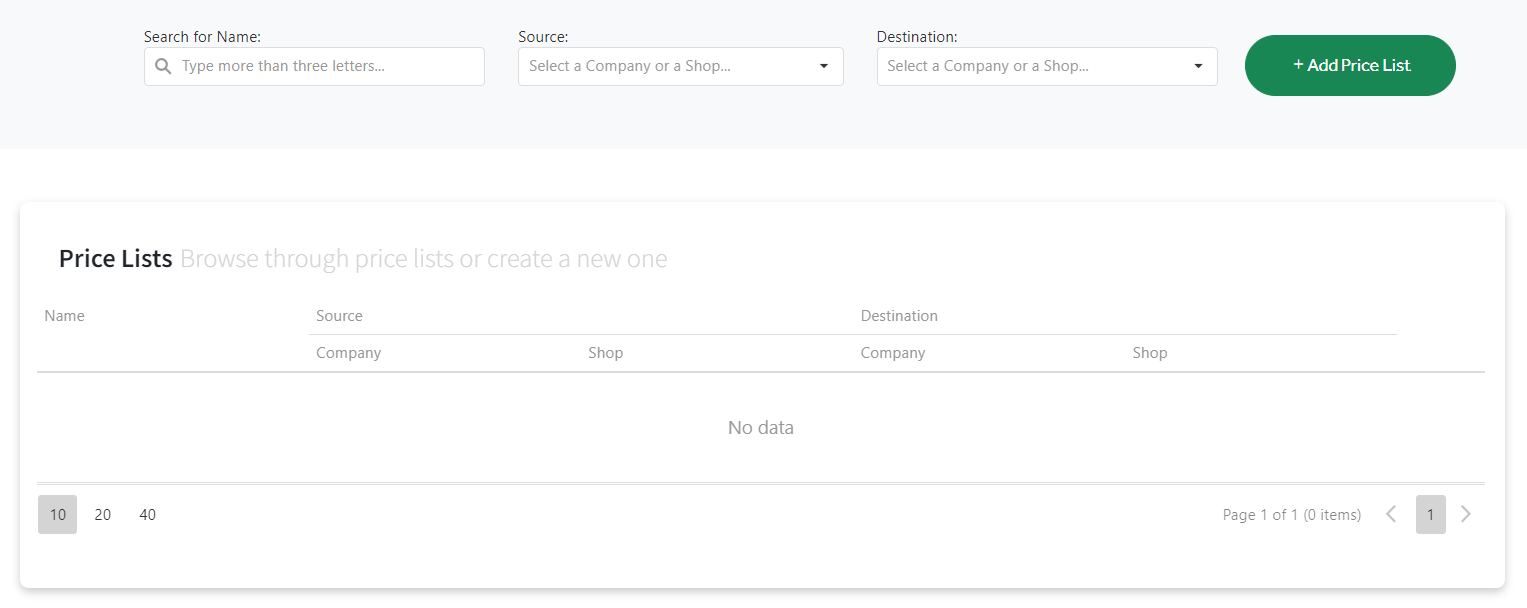
Task: Open the Source dropdown arrow
Action: click(x=824, y=66)
